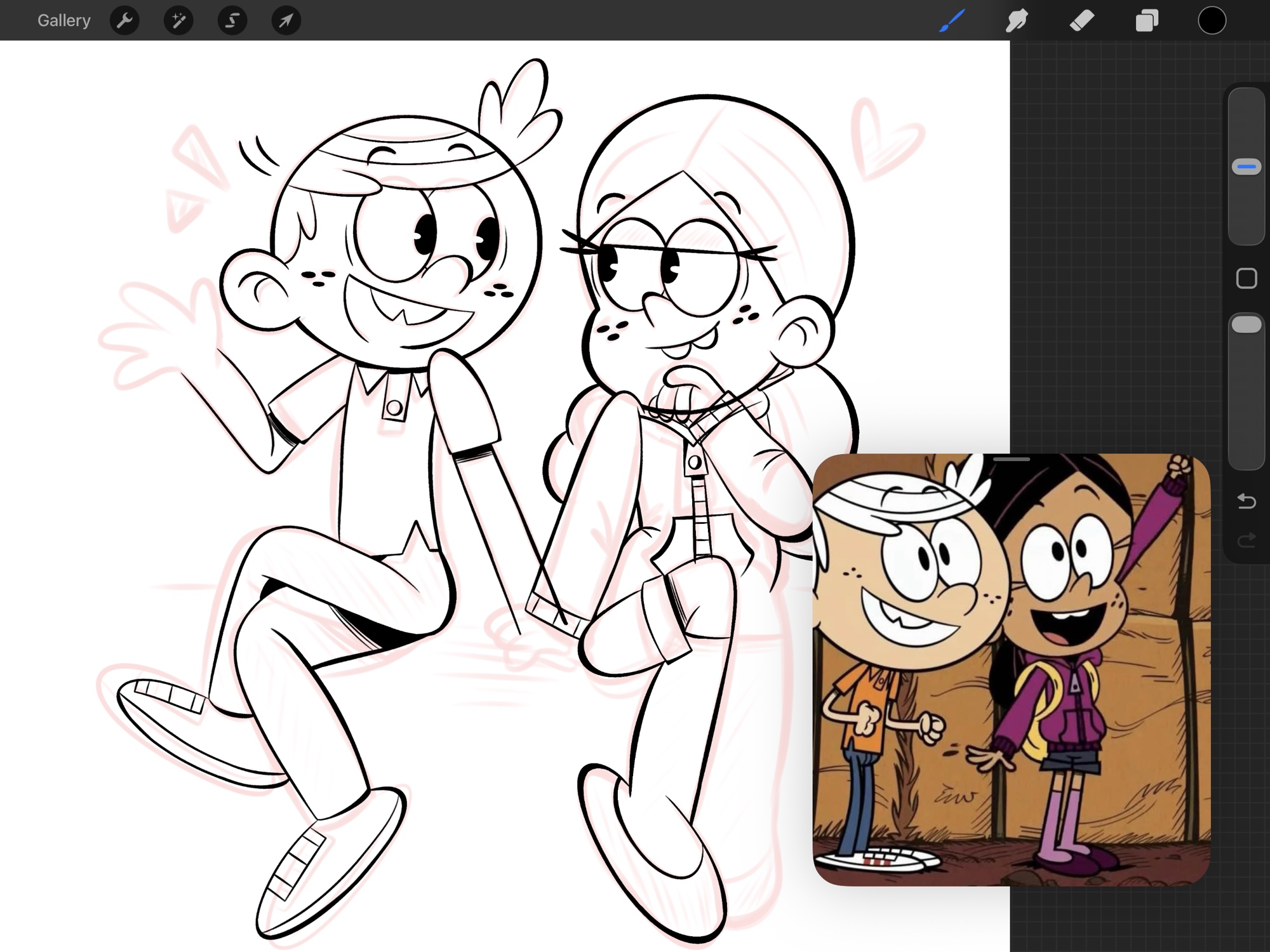The height and width of the screenshot is (952, 1270).
Task: Click the brush size slider handle
Action: [x=1246, y=167]
